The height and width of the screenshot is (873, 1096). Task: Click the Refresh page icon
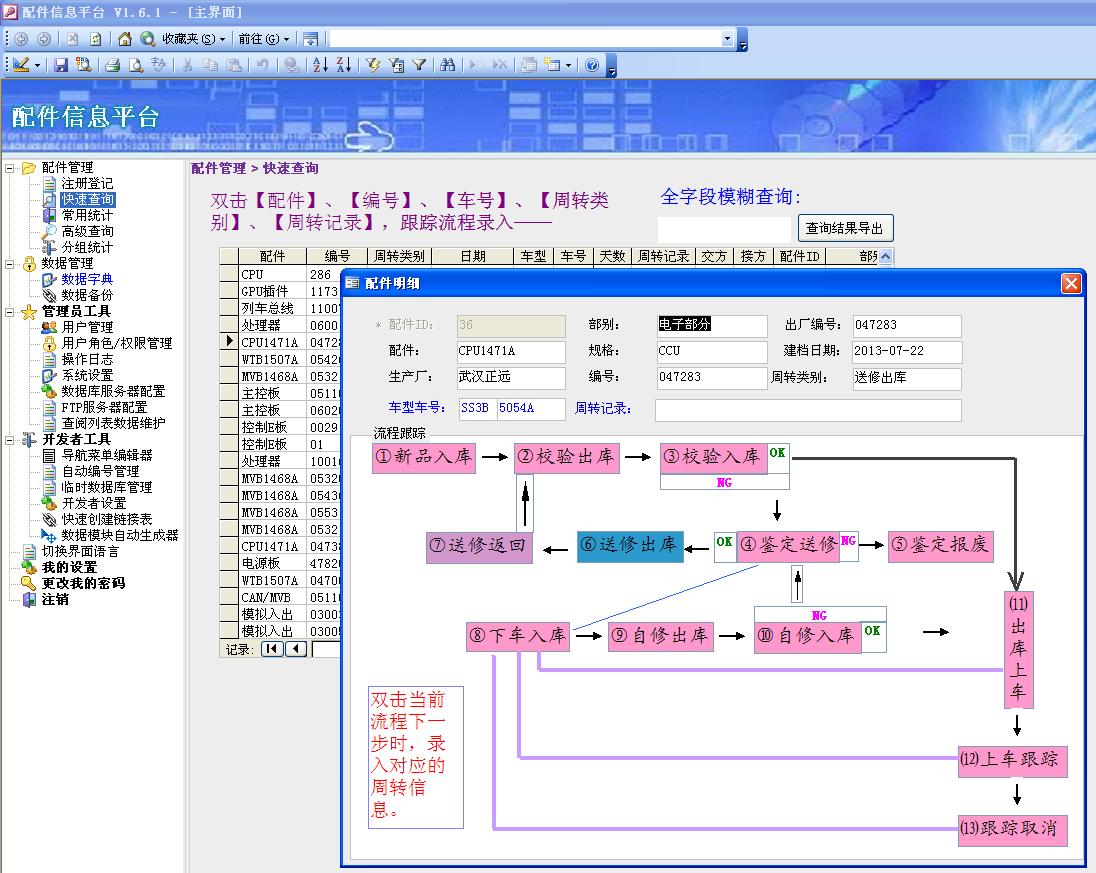click(96, 39)
